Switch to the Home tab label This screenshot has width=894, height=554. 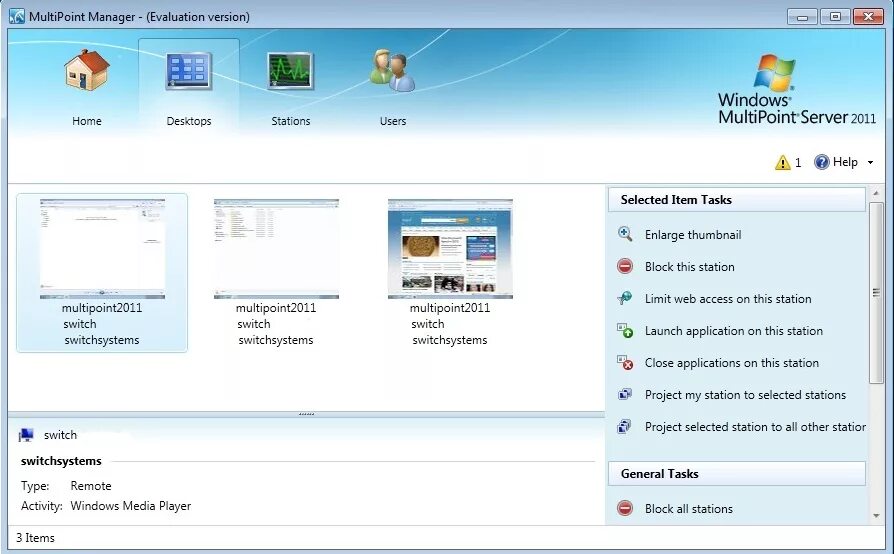coord(87,121)
